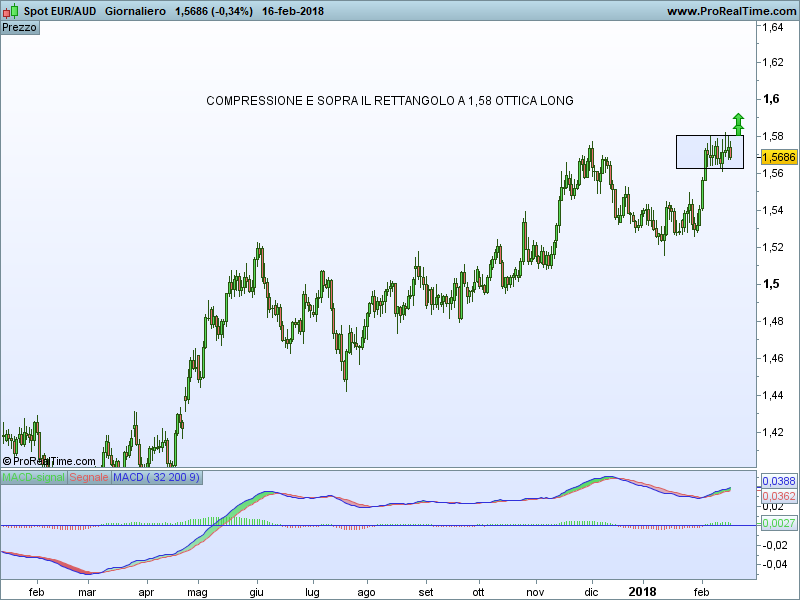Click the green 0,0027 histogram value box

[x=778, y=523]
